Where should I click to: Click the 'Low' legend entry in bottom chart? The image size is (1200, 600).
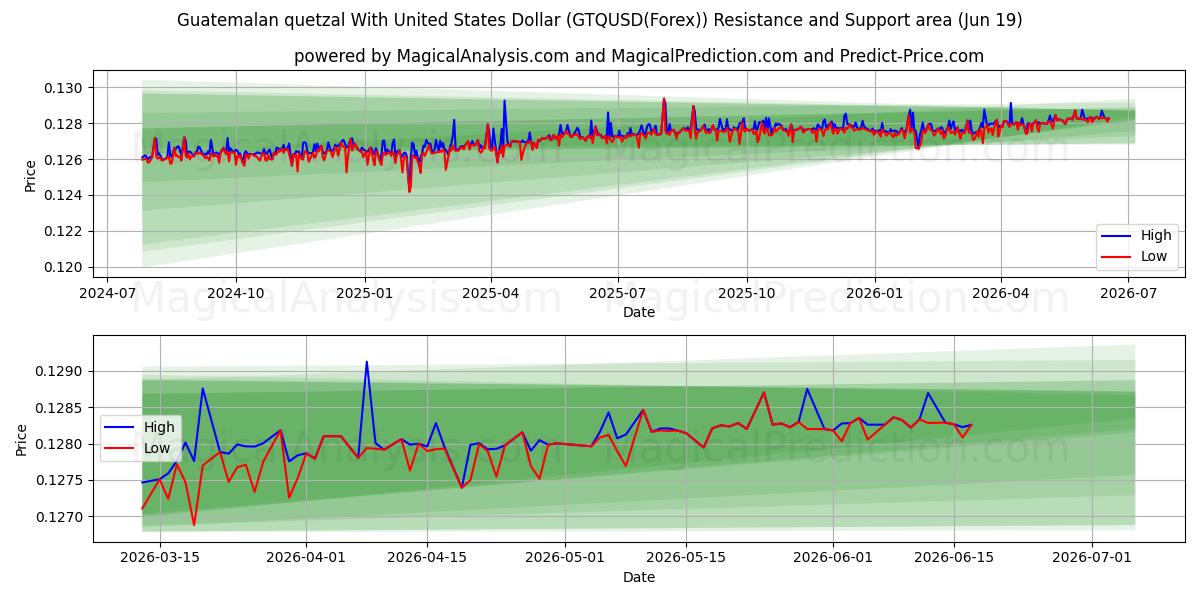click(x=157, y=448)
